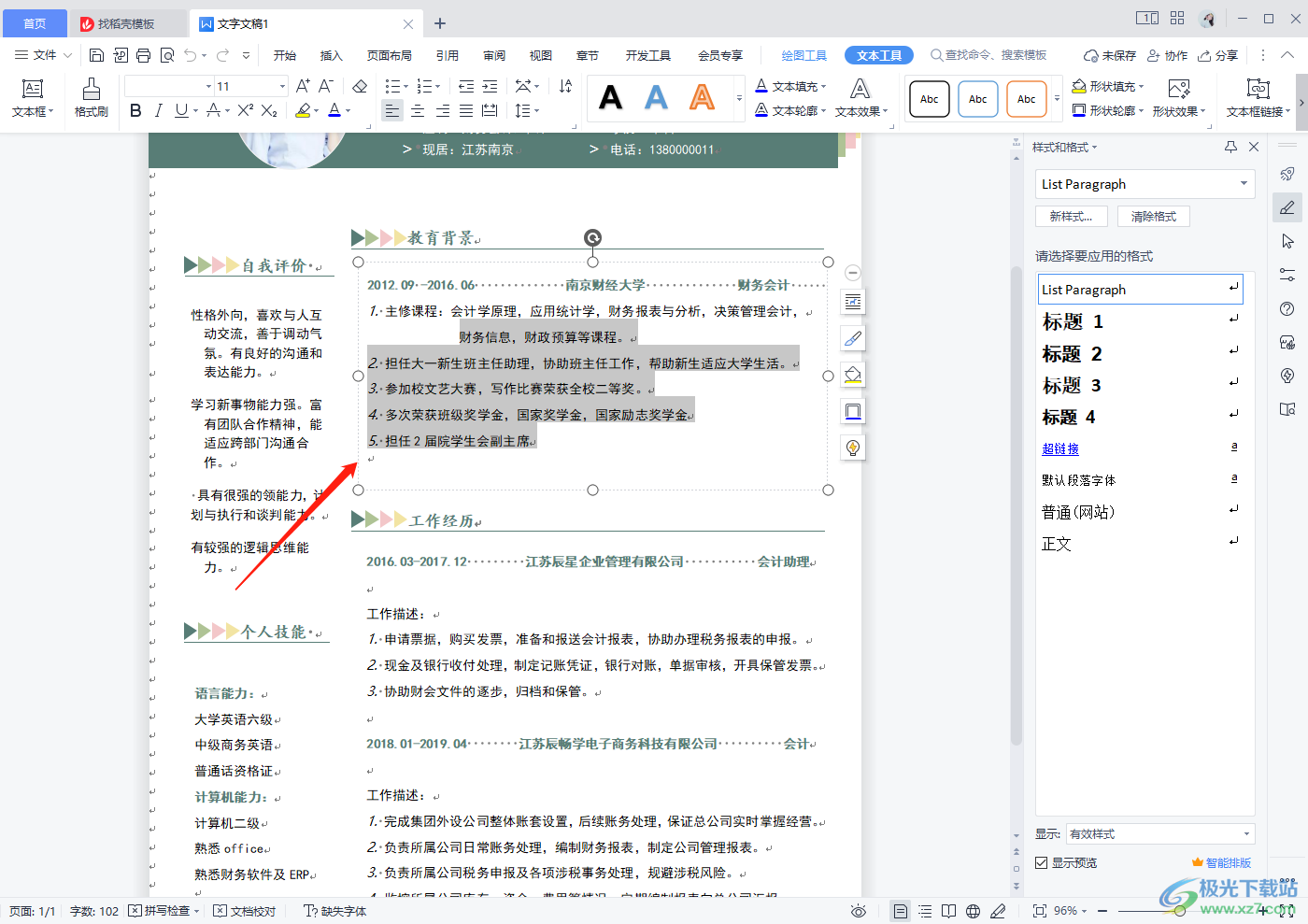Increase font size with A+ icon

(x=303, y=86)
